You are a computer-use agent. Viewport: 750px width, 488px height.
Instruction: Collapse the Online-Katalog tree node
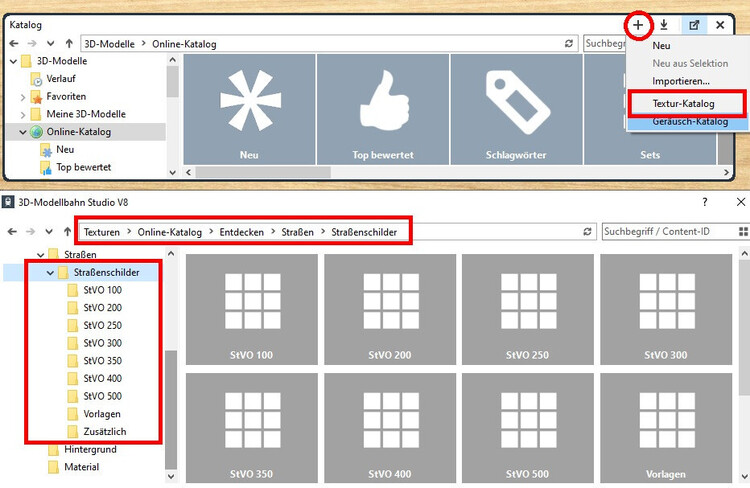(x=22, y=132)
